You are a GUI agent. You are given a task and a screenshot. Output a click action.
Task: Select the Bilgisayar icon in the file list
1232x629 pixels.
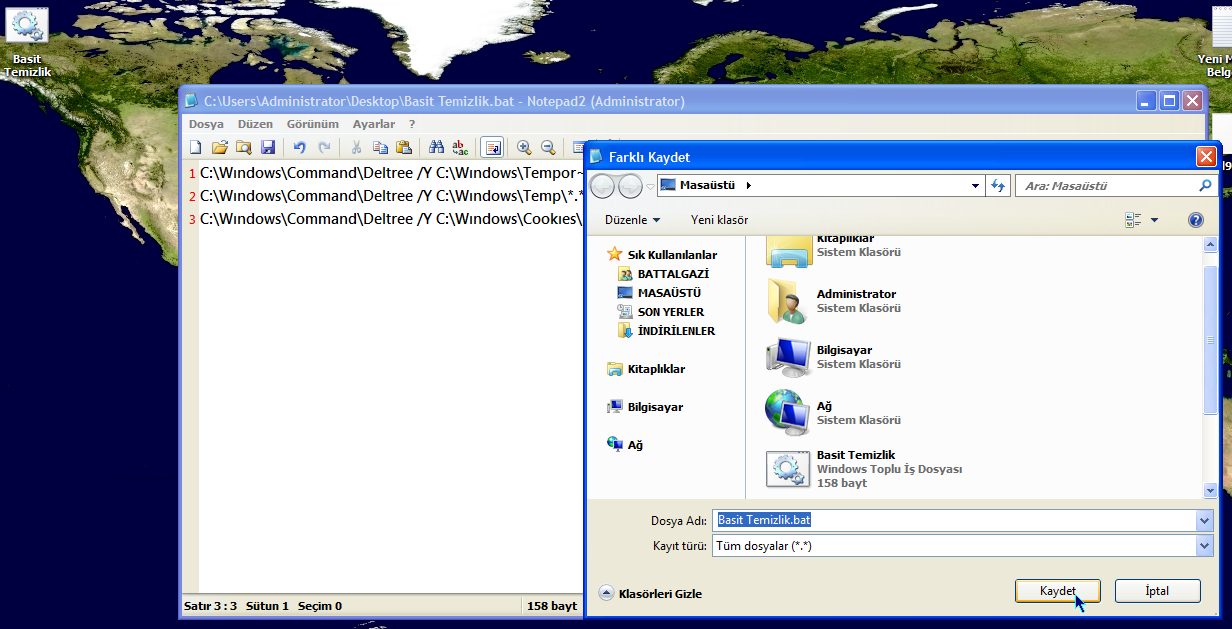tap(787, 357)
